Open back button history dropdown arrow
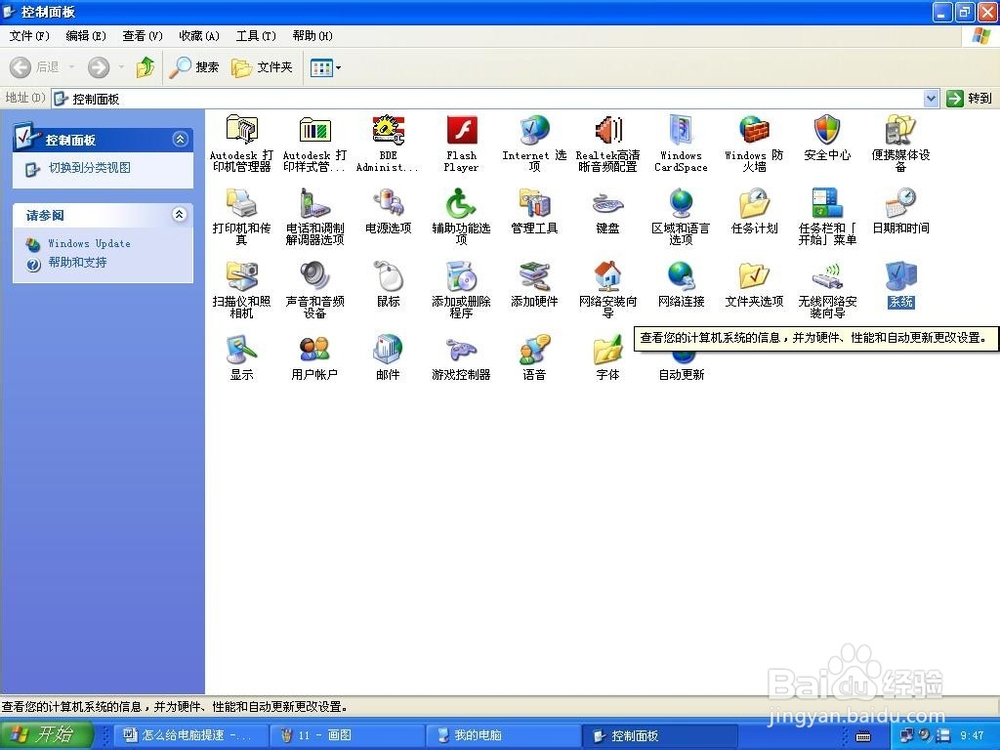Viewport: 1000px width, 750px height. (x=71, y=67)
